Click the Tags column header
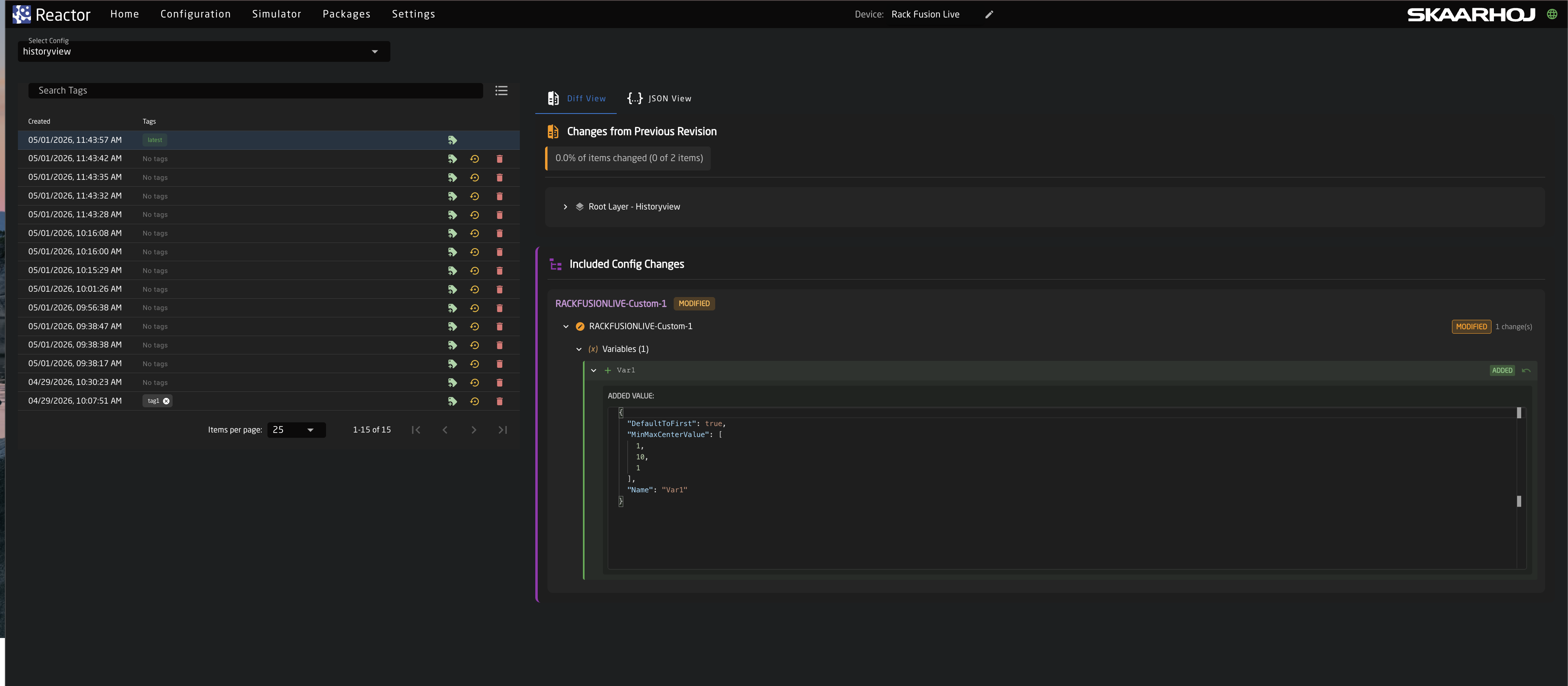 click(149, 122)
